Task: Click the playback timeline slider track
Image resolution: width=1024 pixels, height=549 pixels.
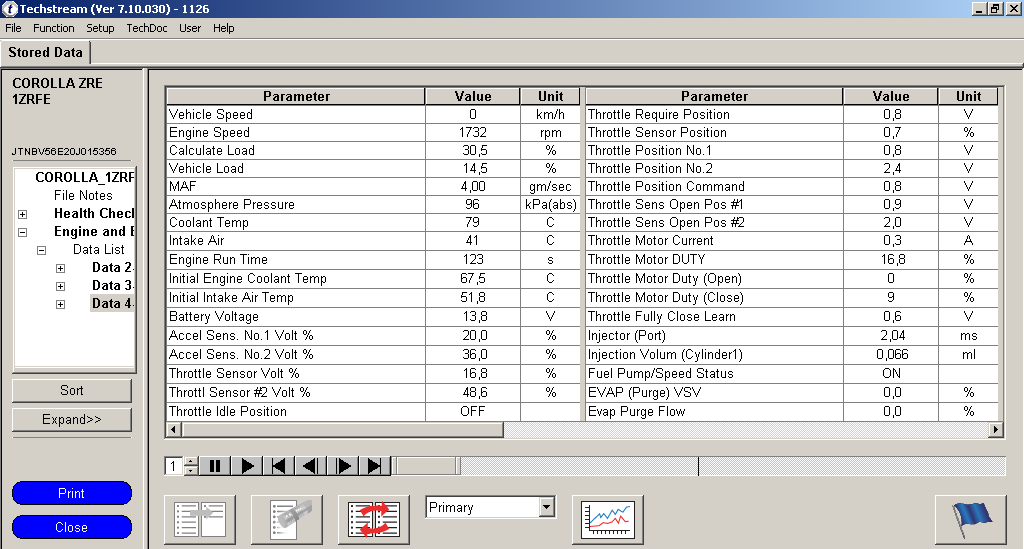Action: (700, 466)
